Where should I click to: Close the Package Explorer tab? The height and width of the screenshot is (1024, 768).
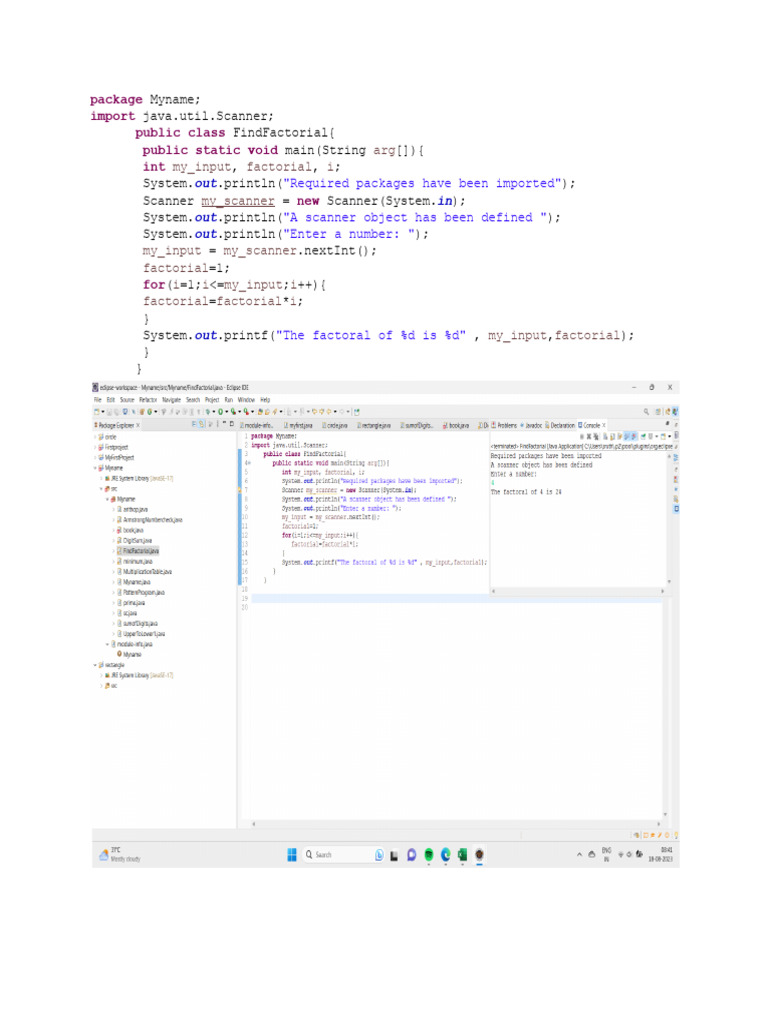pyautogui.click(x=138, y=424)
